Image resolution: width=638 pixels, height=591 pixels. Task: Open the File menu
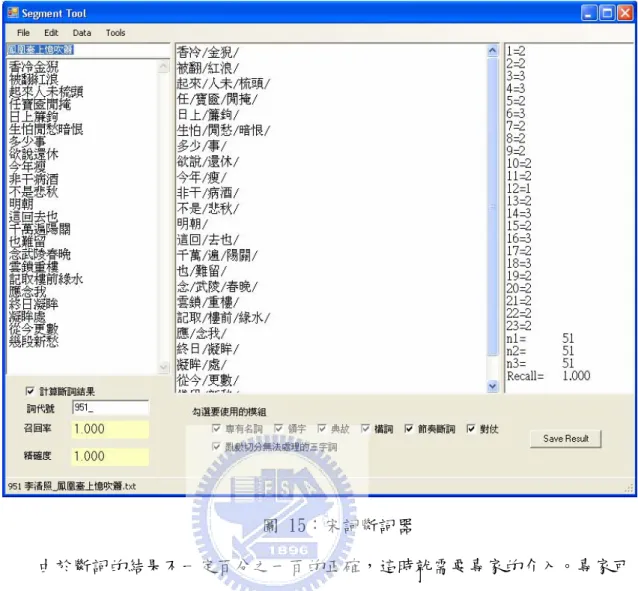23,33
